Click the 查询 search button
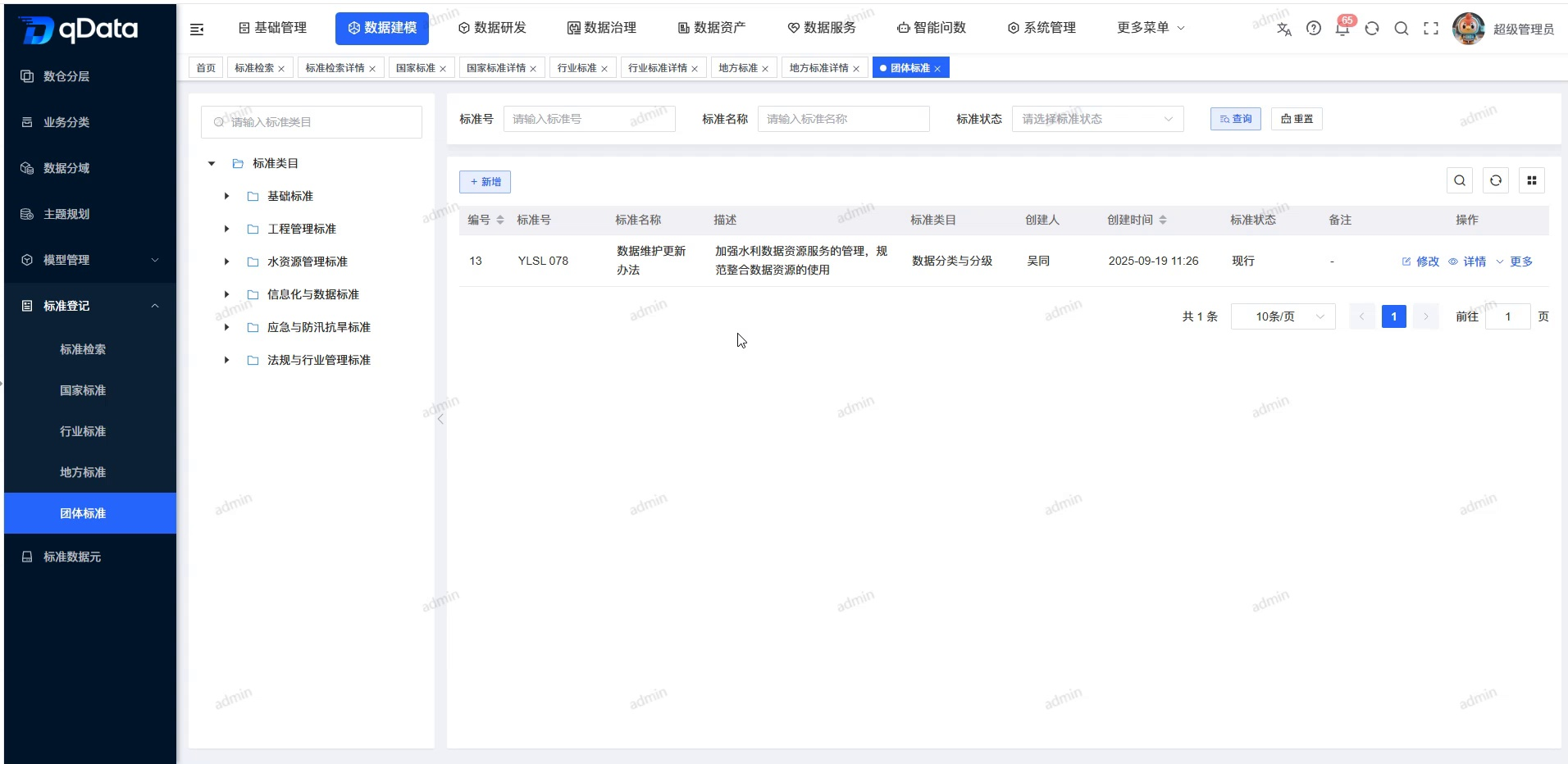Screen dimensions: 1568x764 1236,119
